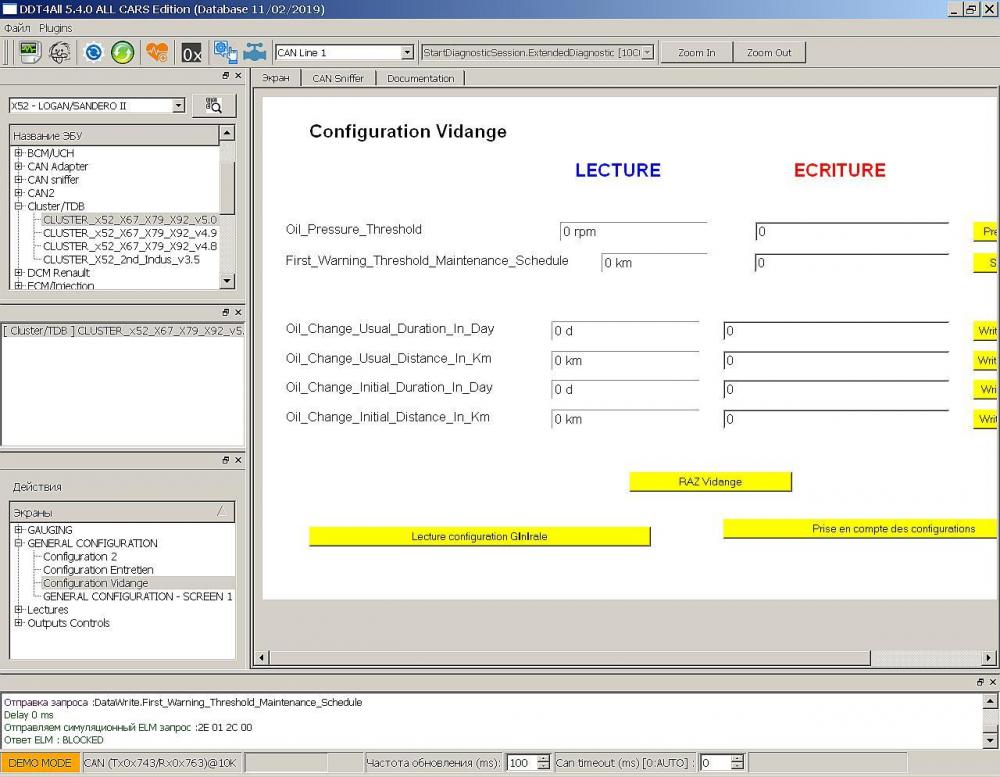Close the ECU list panel
Image resolution: width=1000 pixels, height=777 pixels.
tap(238, 75)
